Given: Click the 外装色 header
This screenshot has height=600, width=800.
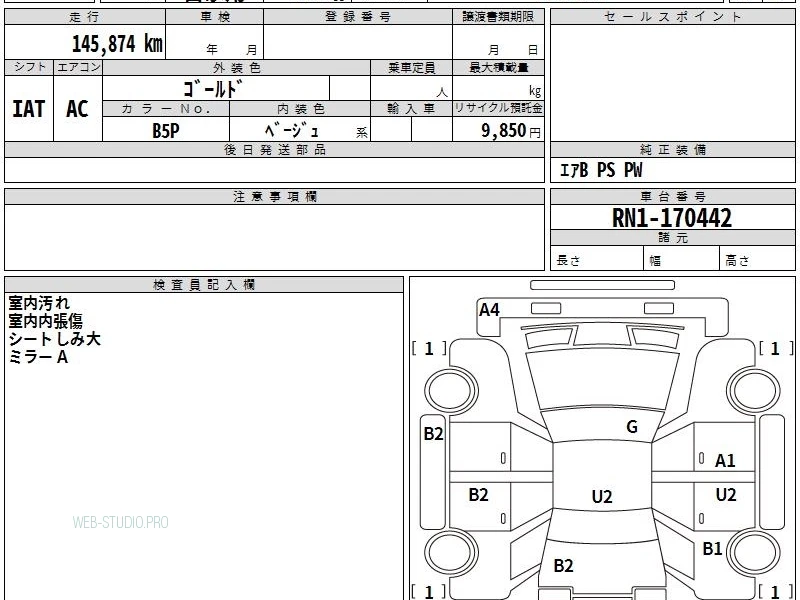Looking at the screenshot, I should click(x=237, y=68).
